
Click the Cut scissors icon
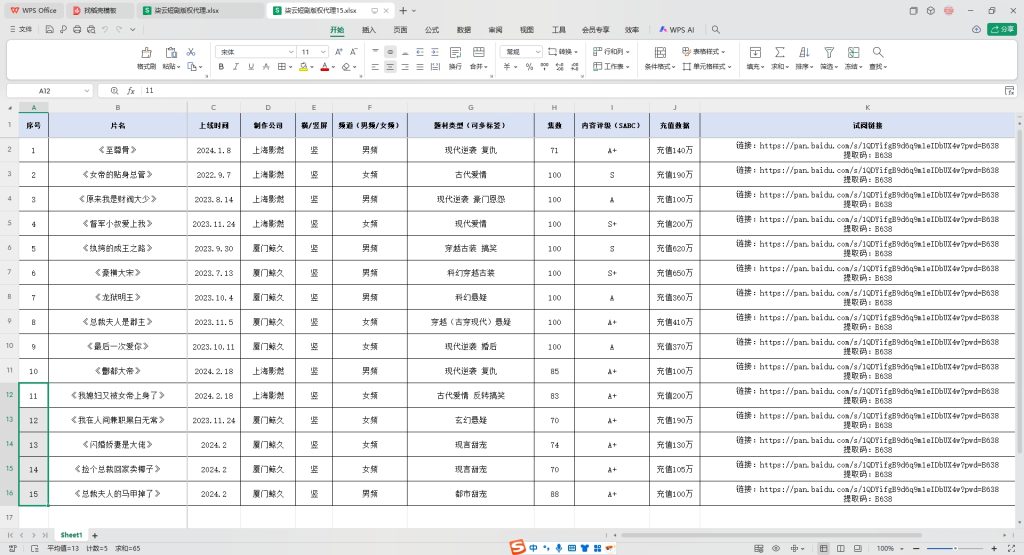(x=191, y=52)
